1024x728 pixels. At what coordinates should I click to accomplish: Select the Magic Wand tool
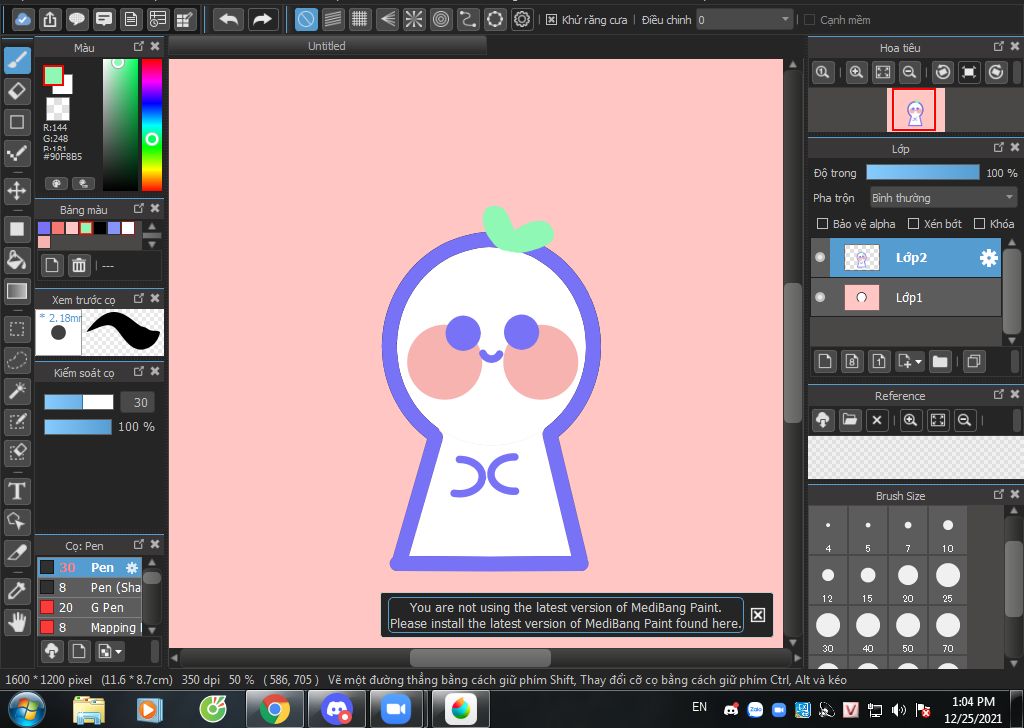[x=17, y=390]
